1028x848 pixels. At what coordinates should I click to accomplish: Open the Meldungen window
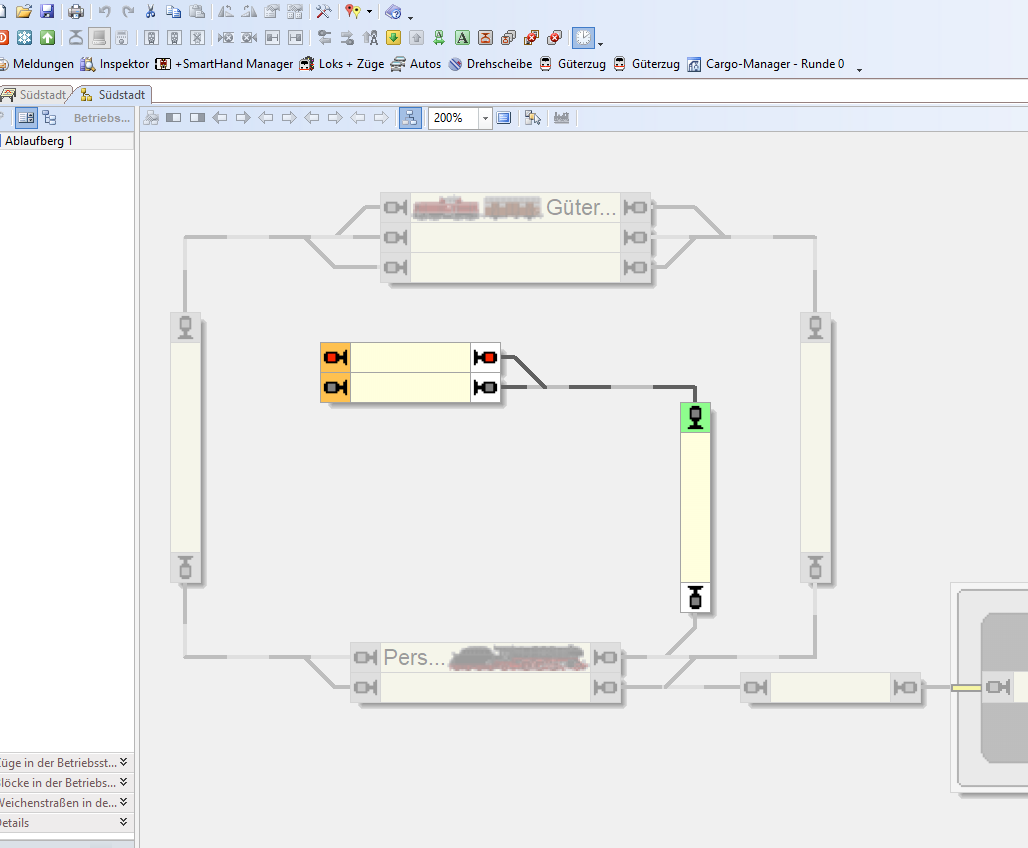tap(35, 64)
